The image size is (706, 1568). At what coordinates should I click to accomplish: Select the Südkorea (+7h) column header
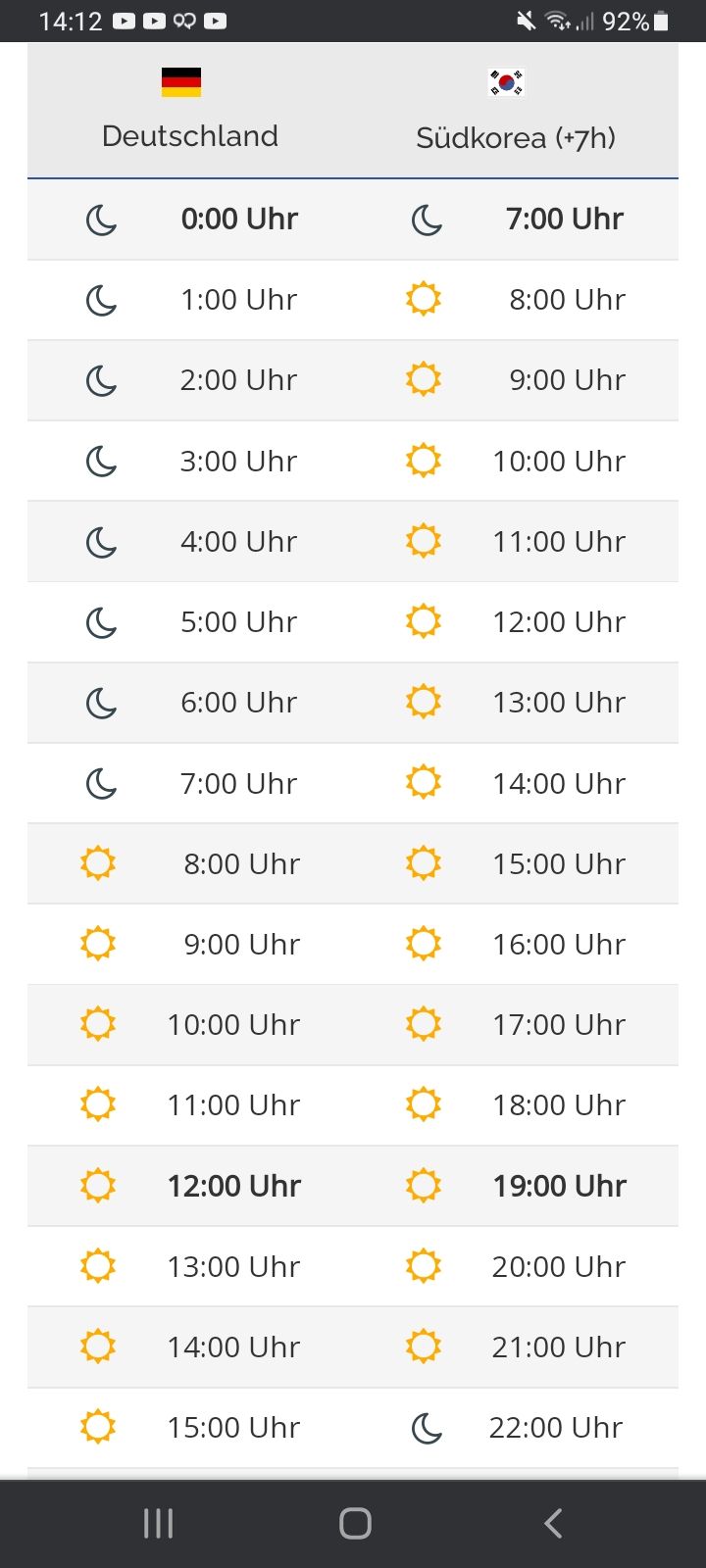(x=516, y=137)
